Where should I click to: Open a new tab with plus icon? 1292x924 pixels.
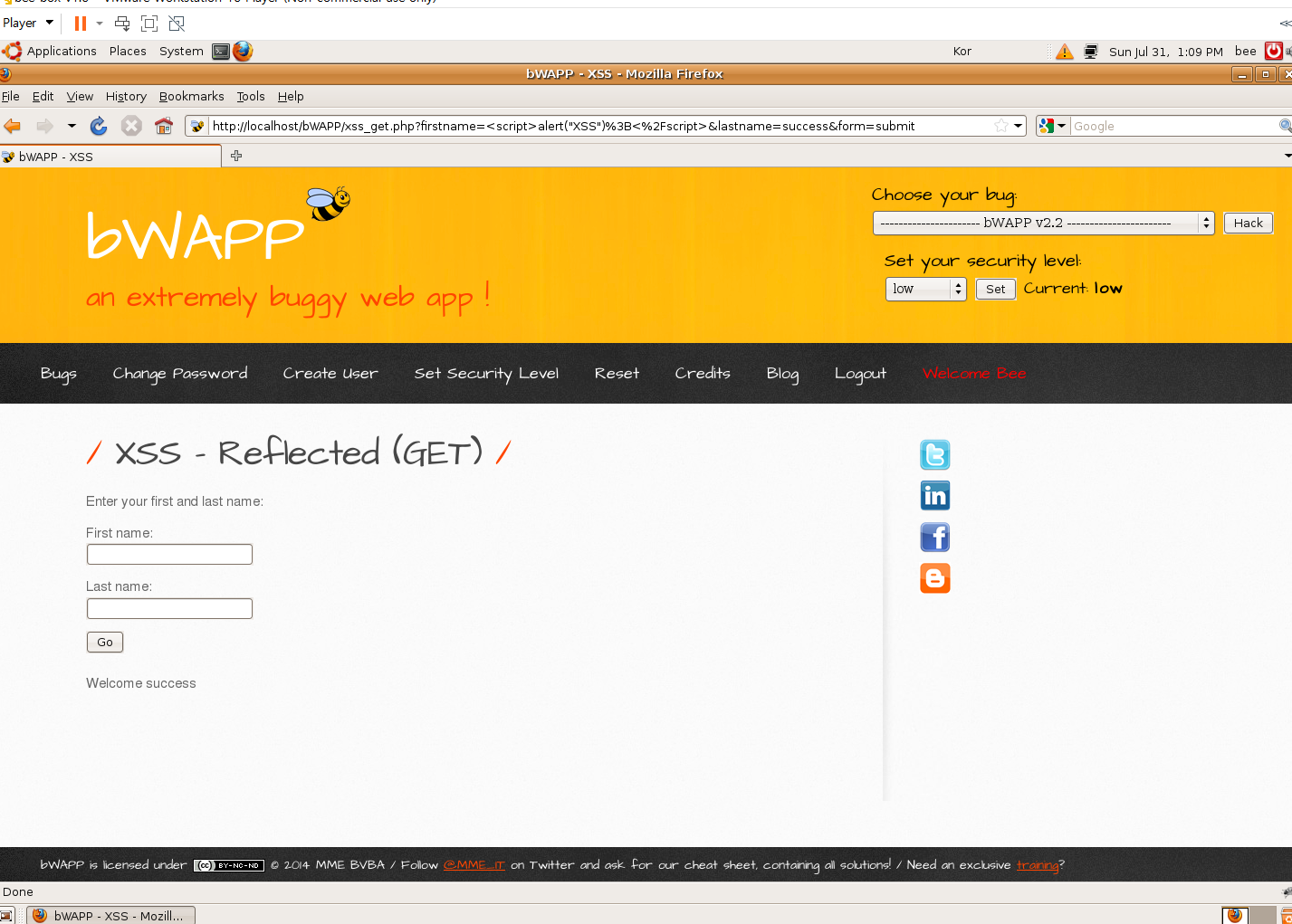coord(236,156)
